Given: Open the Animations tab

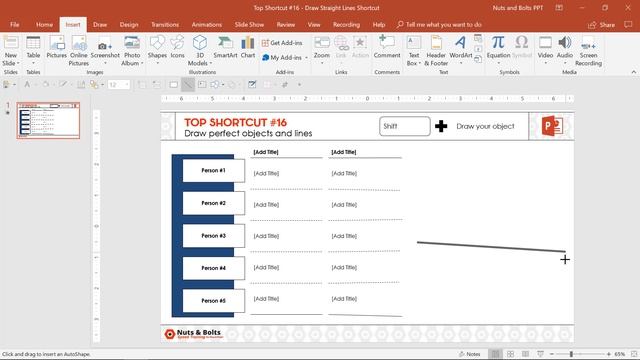Looking at the screenshot, I should pos(207,24).
